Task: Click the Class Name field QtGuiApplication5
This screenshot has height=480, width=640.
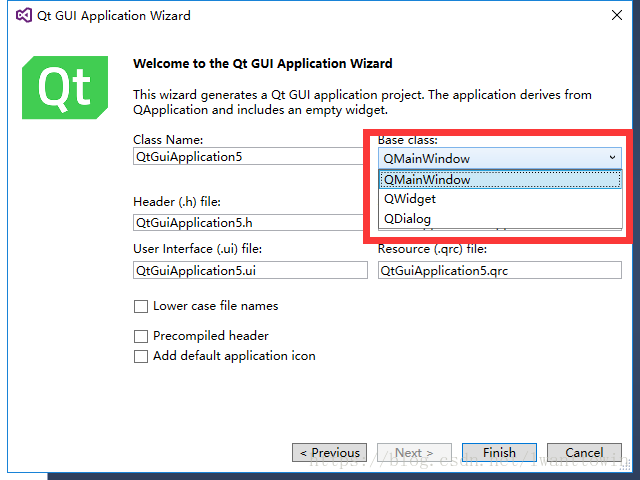Action: pyautogui.click(x=248, y=157)
